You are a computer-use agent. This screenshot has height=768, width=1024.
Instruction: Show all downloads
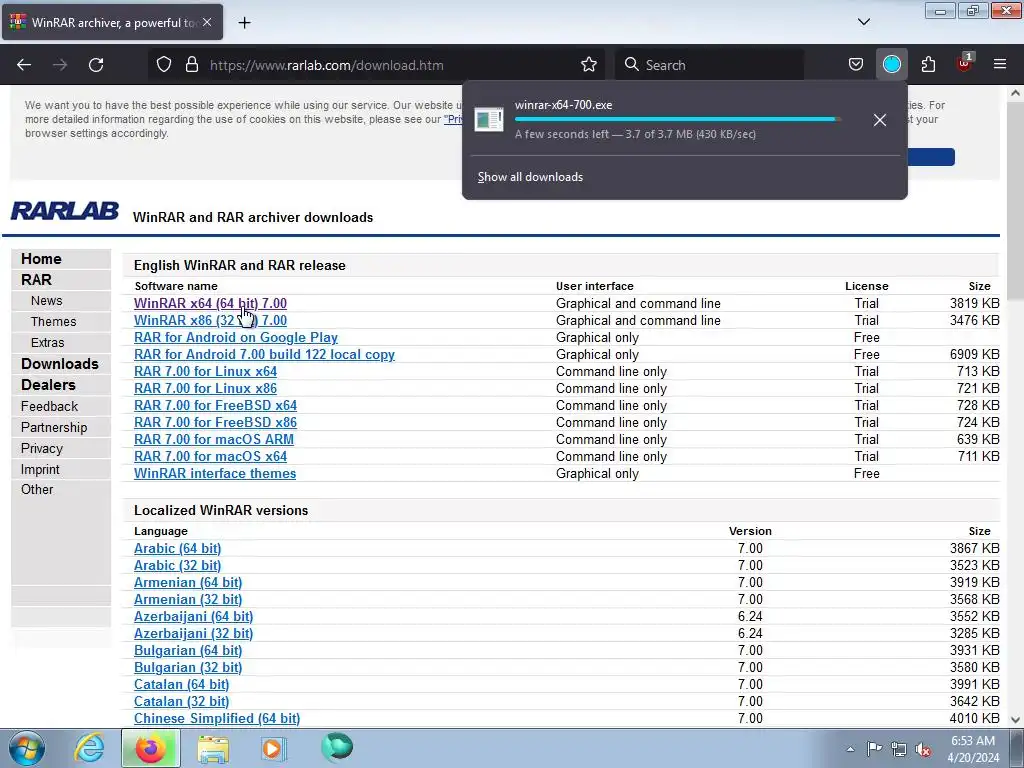530,177
